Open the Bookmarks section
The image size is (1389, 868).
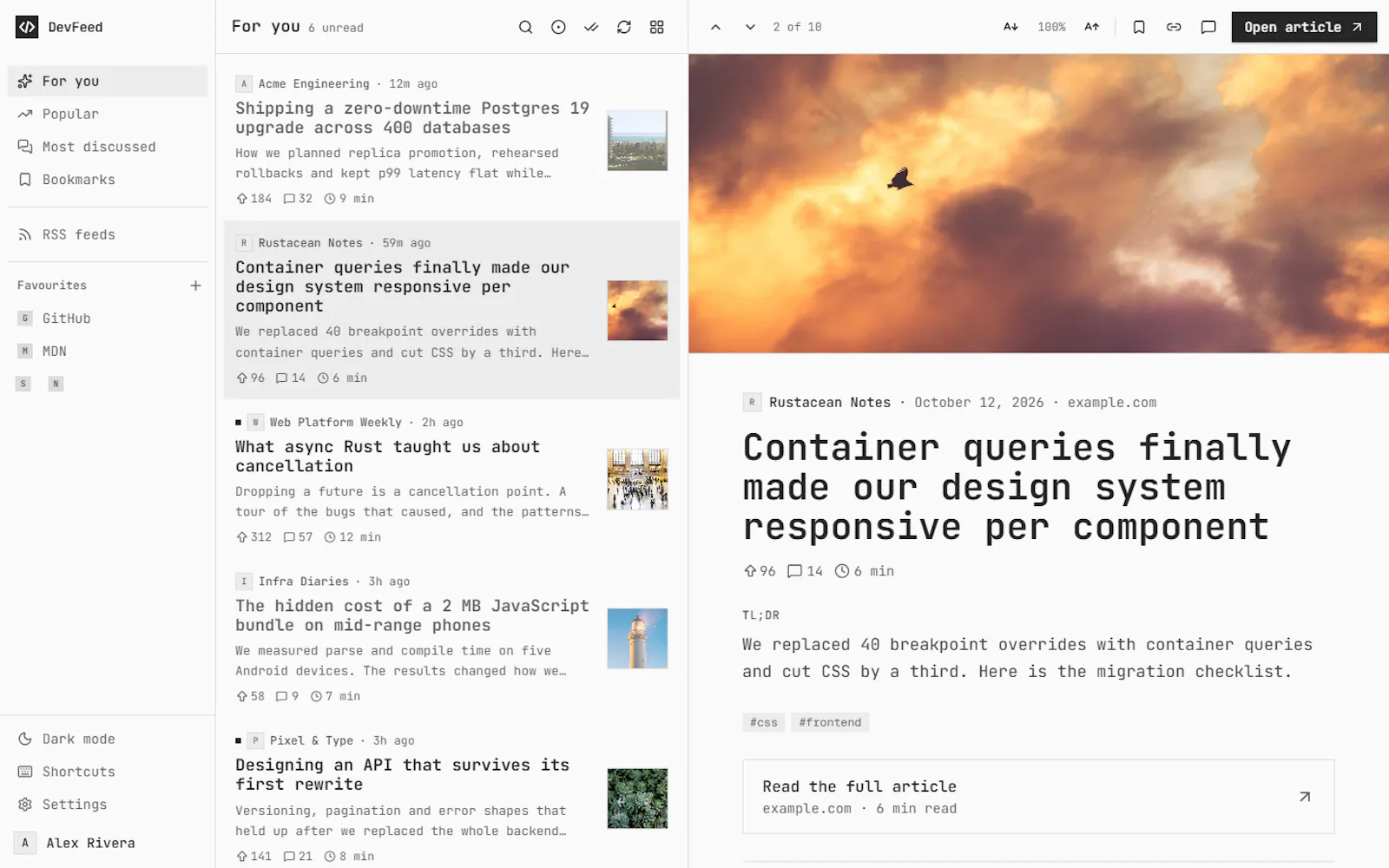pos(108,180)
